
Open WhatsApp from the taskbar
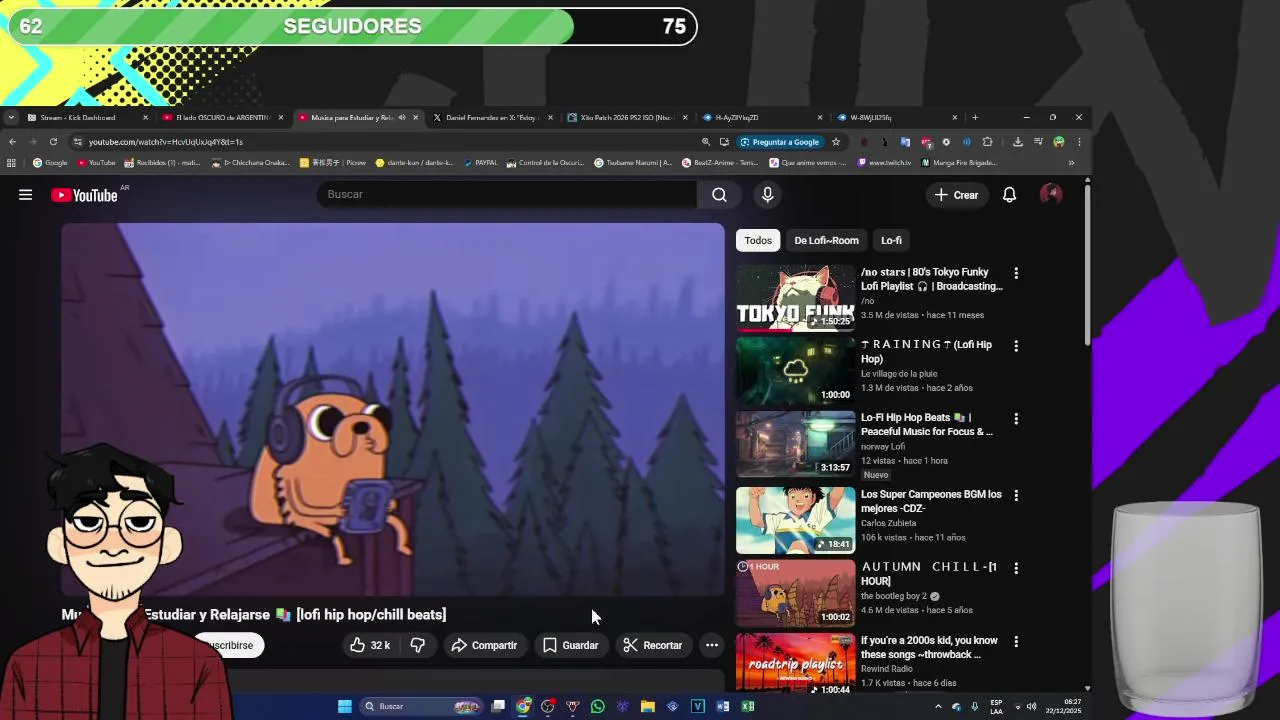(x=598, y=706)
